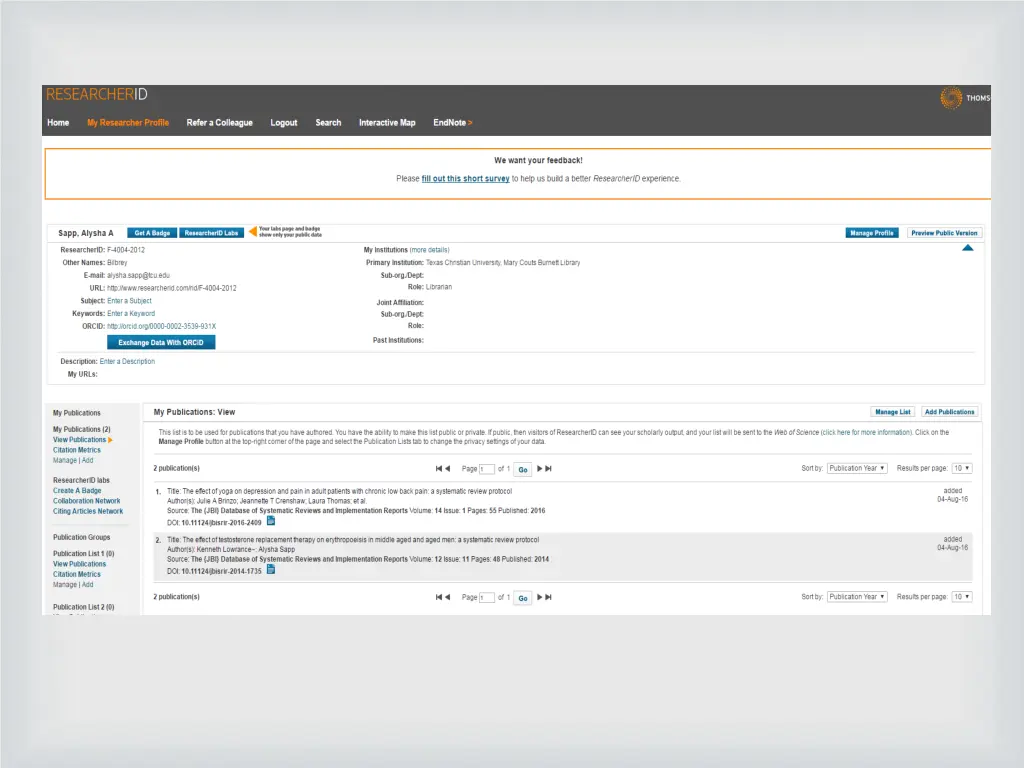Click Manage under My Publications (2)
This screenshot has width=1024, height=768.
pyautogui.click(x=65, y=460)
